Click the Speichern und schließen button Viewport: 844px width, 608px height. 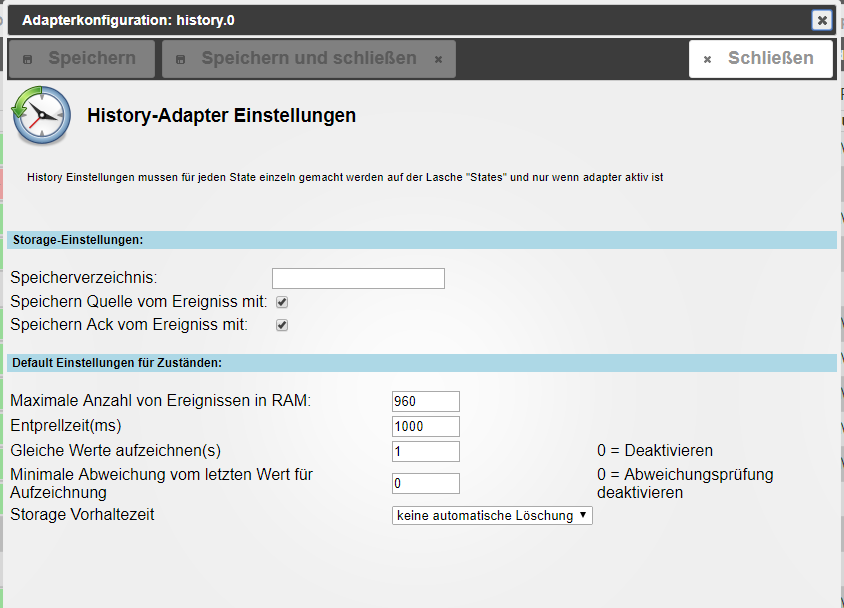(308, 59)
